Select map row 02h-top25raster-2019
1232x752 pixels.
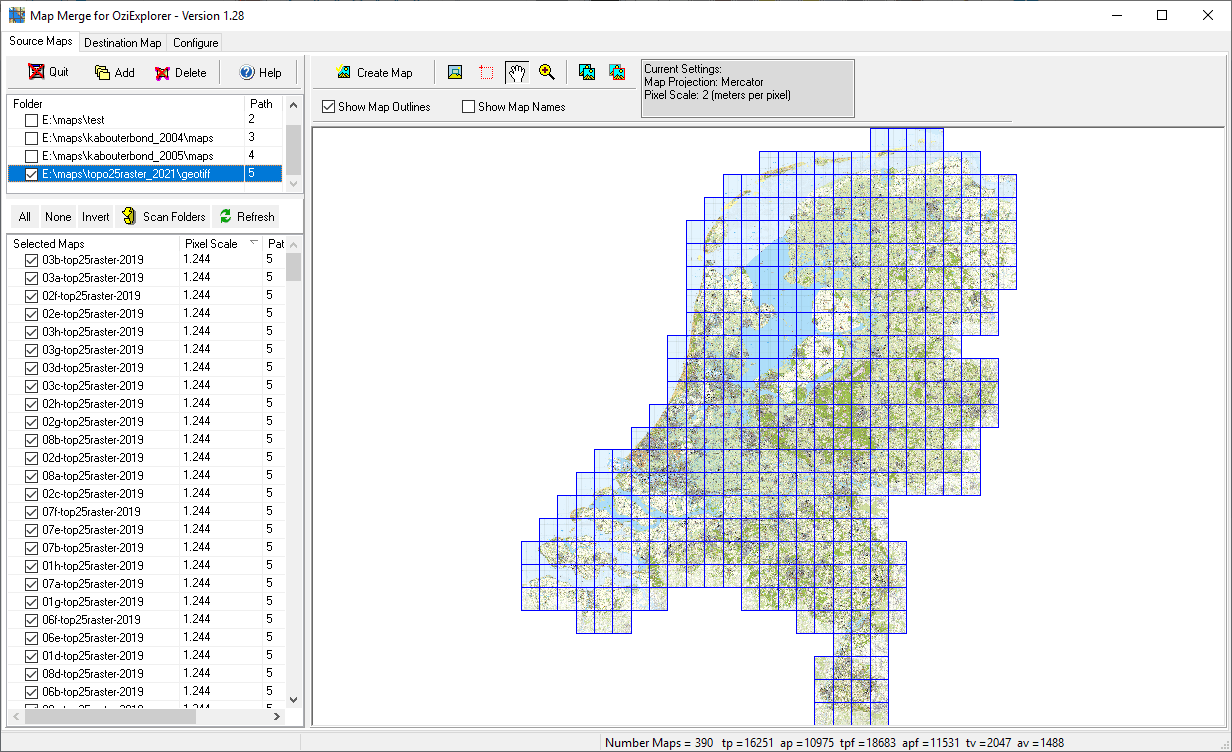[x=147, y=404]
